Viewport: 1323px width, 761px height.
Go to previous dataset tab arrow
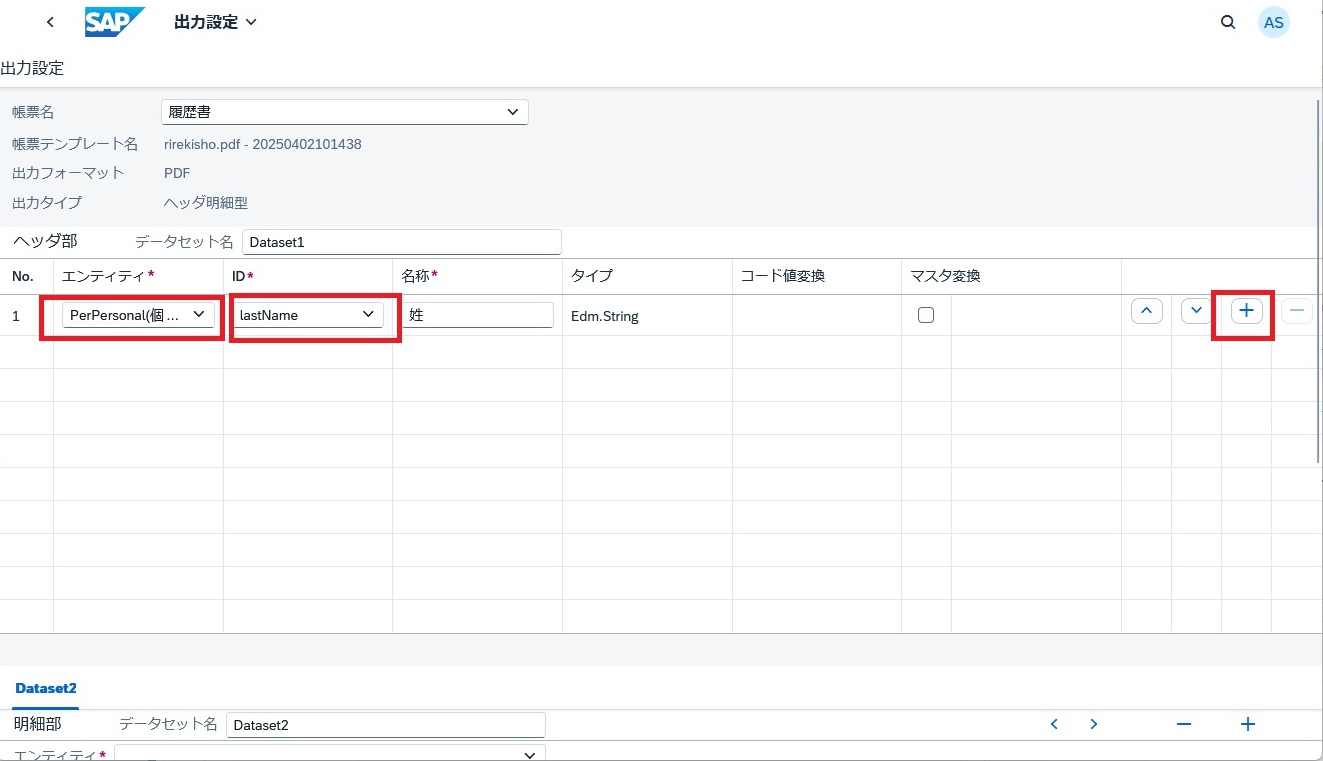[1054, 724]
